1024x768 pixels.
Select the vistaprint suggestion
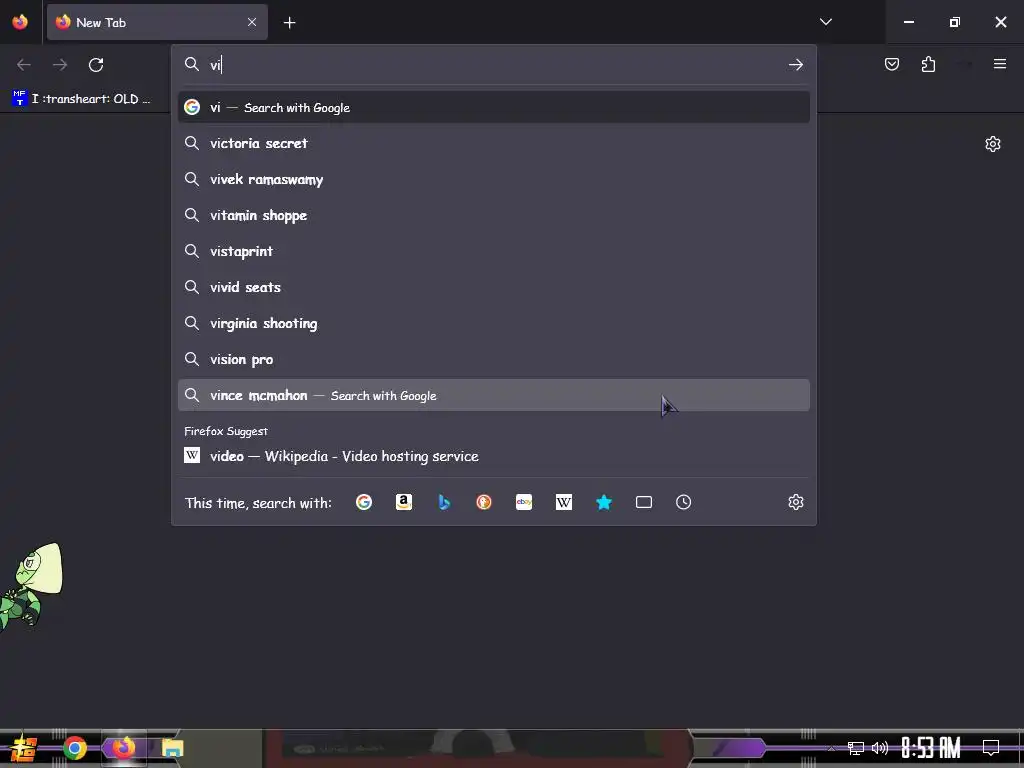pos(494,251)
